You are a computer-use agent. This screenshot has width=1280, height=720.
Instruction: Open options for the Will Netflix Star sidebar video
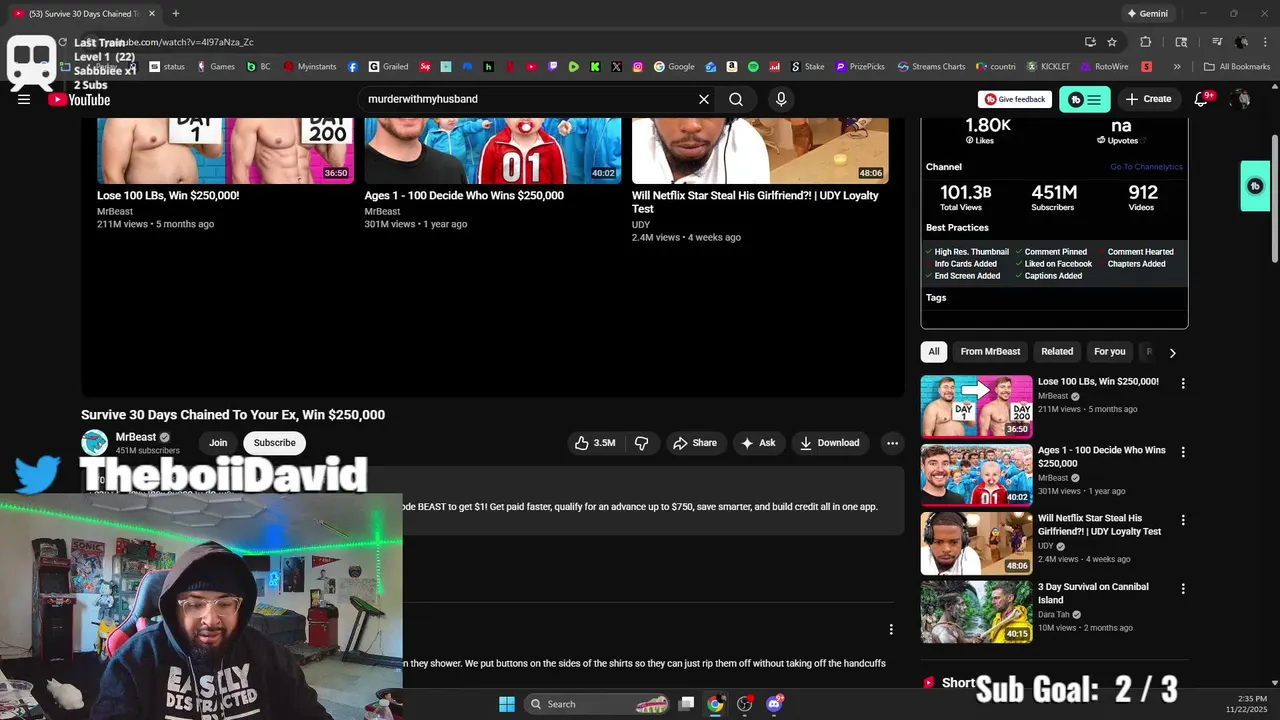coord(1183,520)
